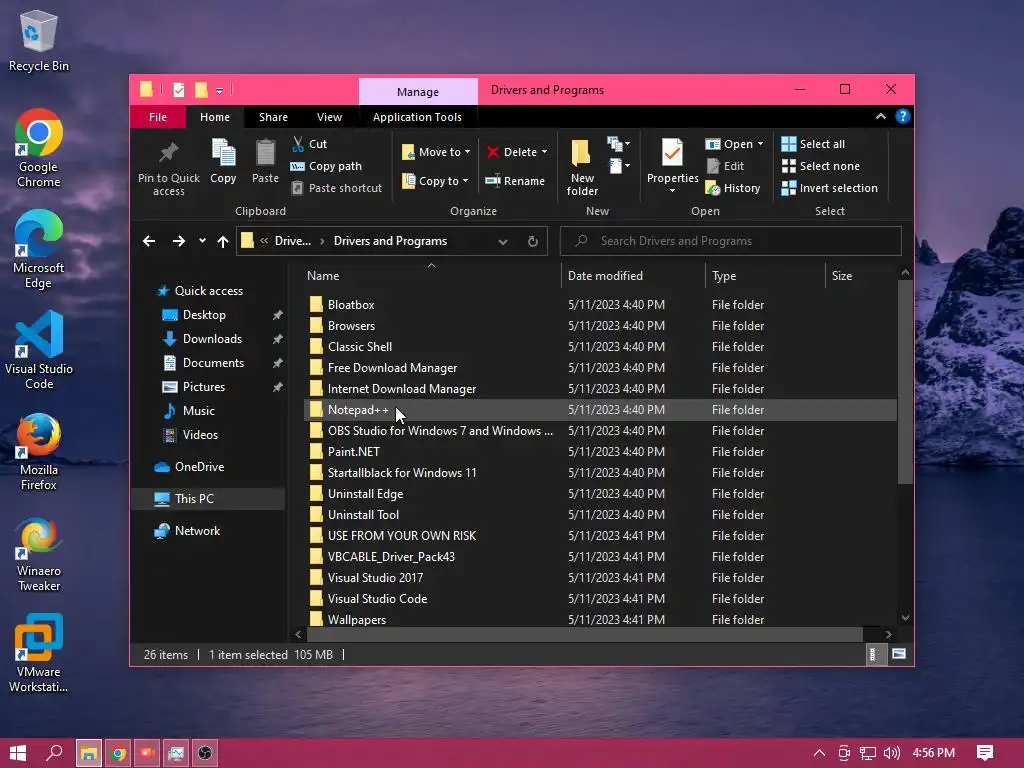
Task: Click the New folder icon
Action: [x=581, y=153]
